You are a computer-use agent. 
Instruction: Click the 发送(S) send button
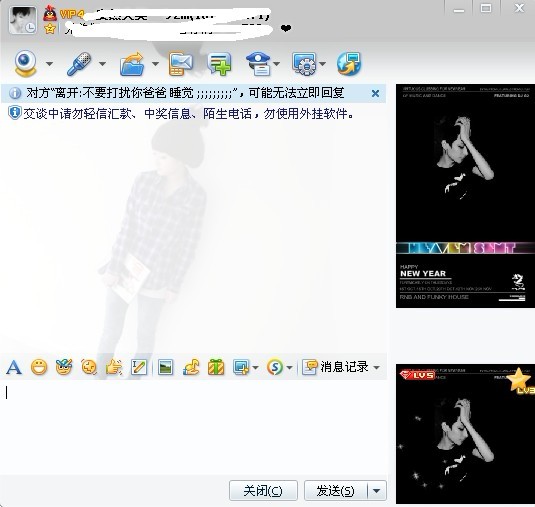(x=335, y=491)
